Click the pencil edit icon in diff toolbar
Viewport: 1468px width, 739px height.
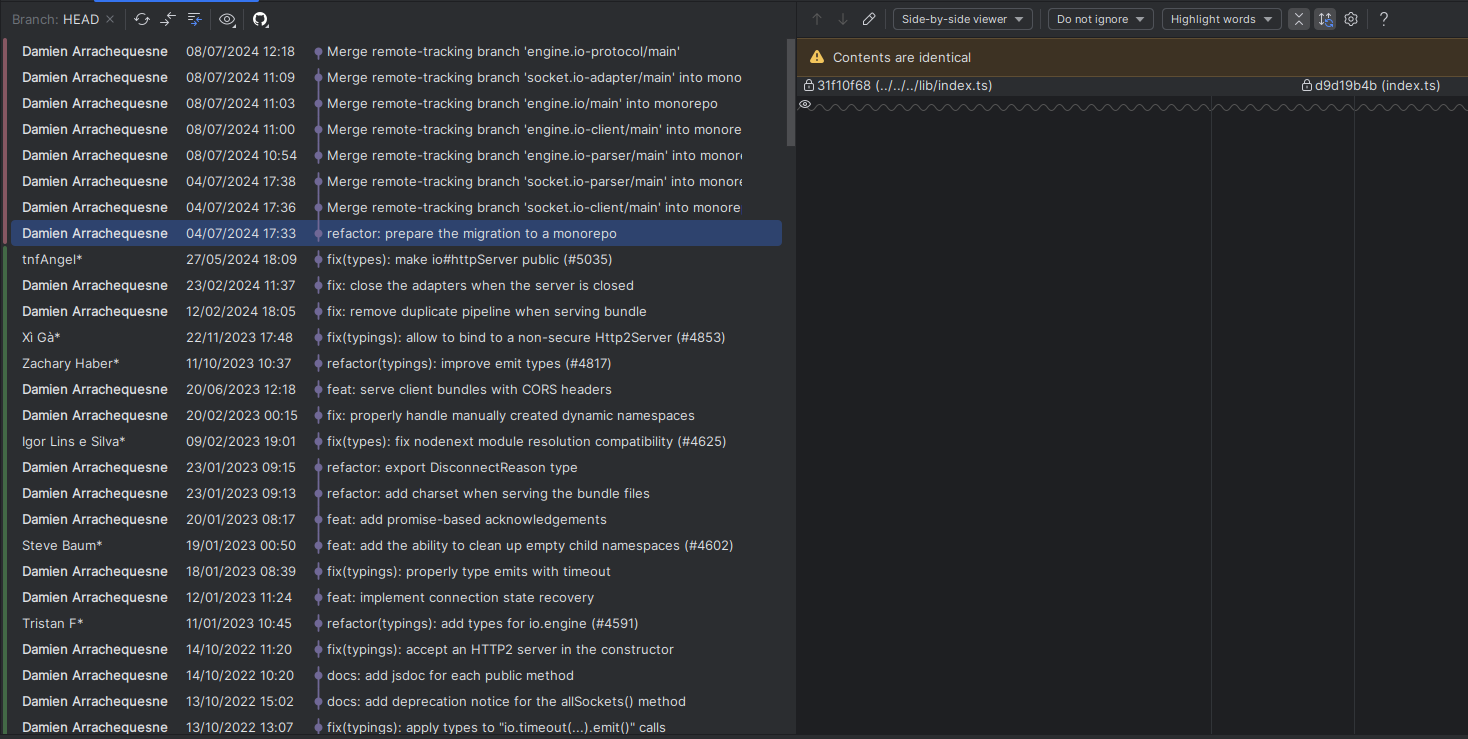coord(868,18)
